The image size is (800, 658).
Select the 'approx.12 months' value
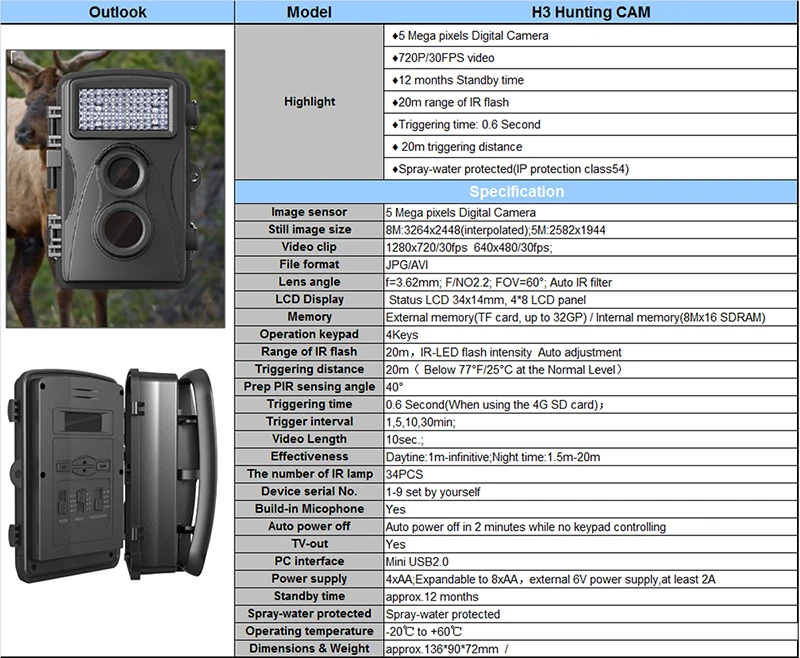[432, 597]
